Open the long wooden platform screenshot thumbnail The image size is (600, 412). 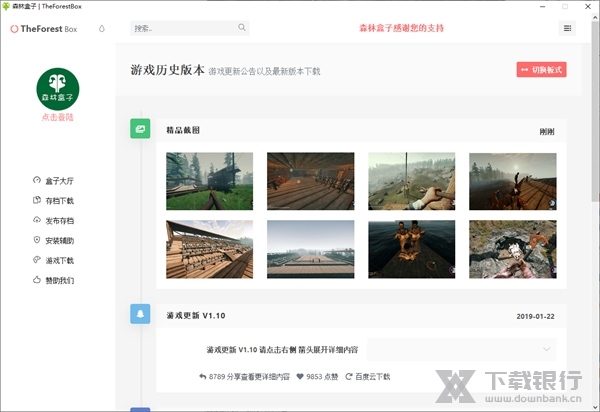pos(310,249)
